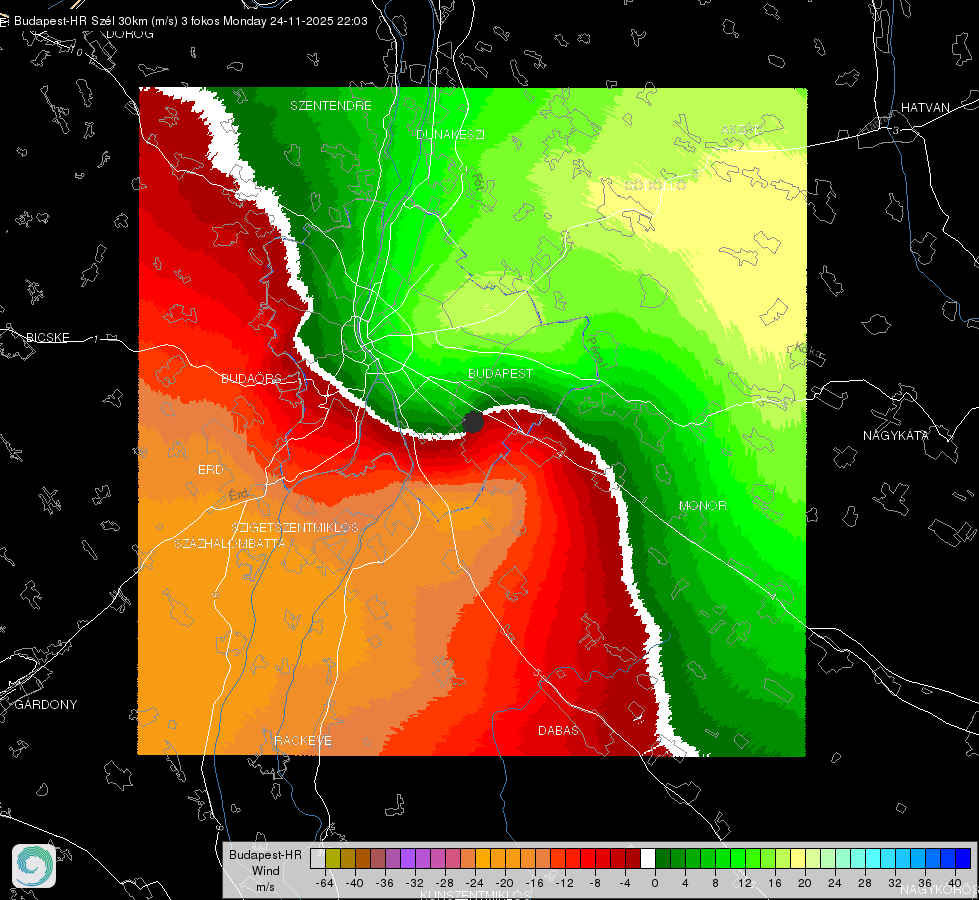Click the -64 legend scale value

point(324,883)
